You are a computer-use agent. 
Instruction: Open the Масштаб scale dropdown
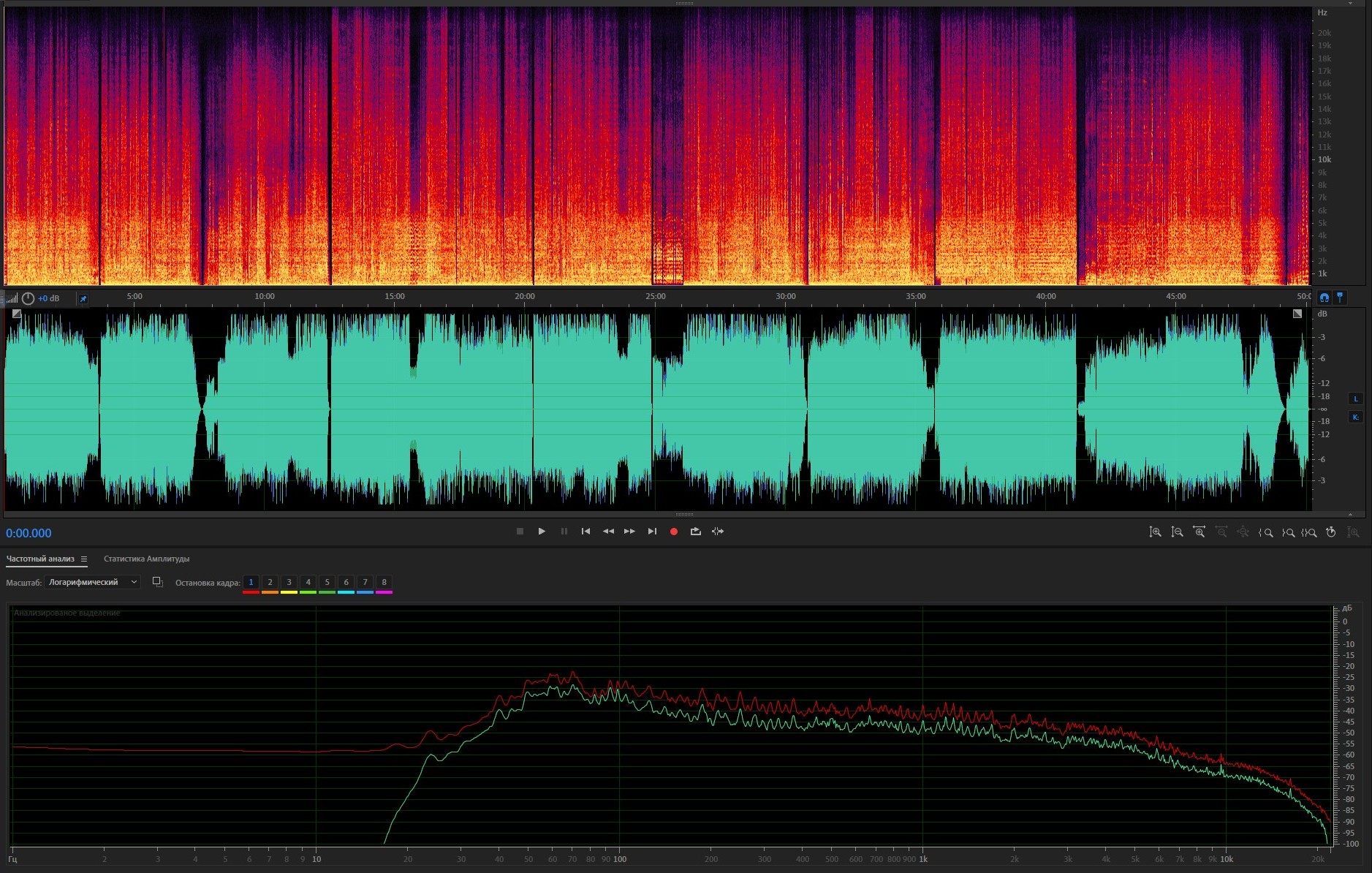click(x=92, y=582)
